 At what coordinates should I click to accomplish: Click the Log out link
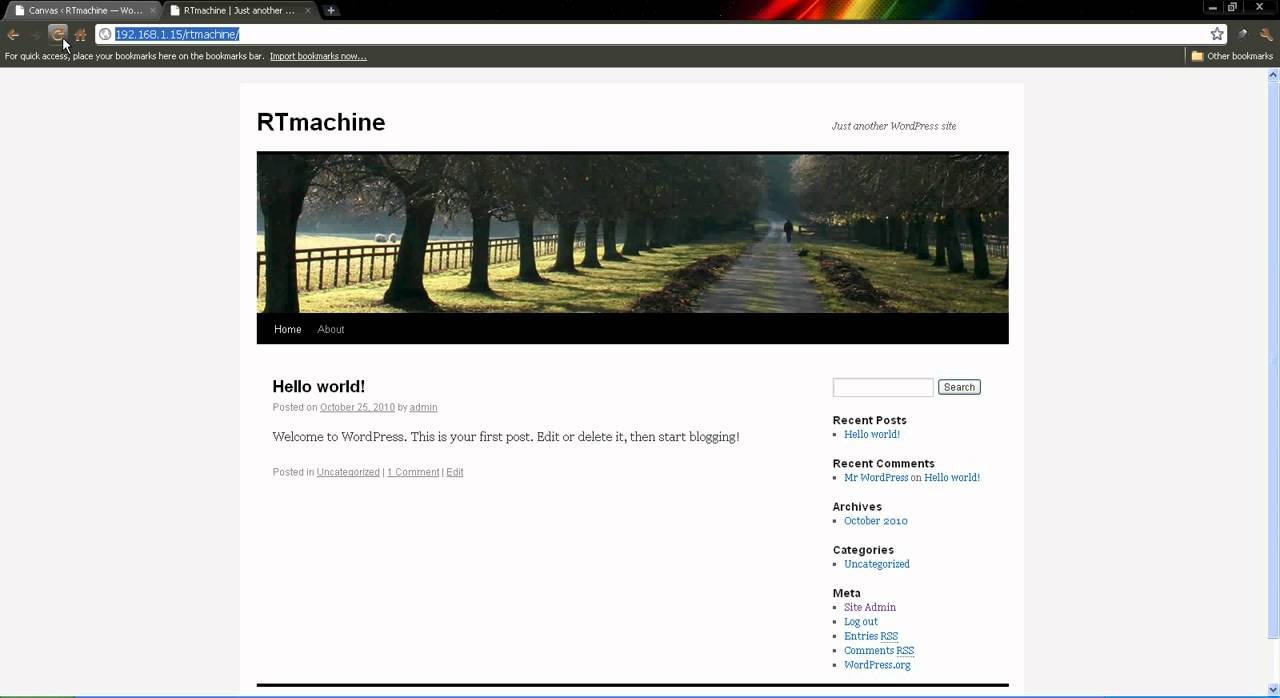tap(861, 621)
